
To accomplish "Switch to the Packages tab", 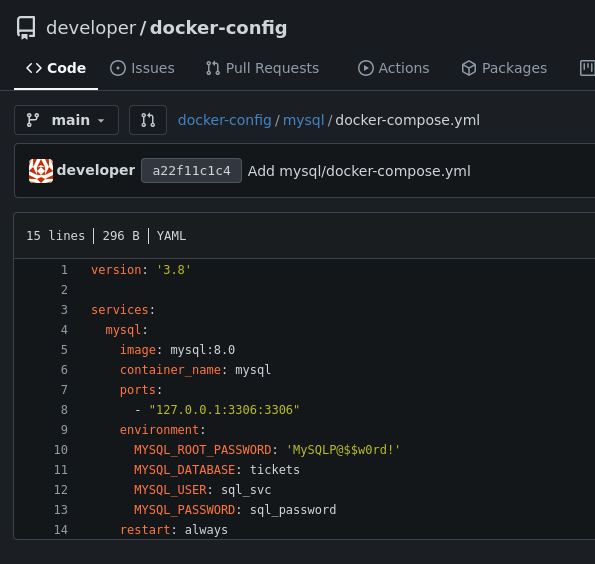I will click(504, 68).
